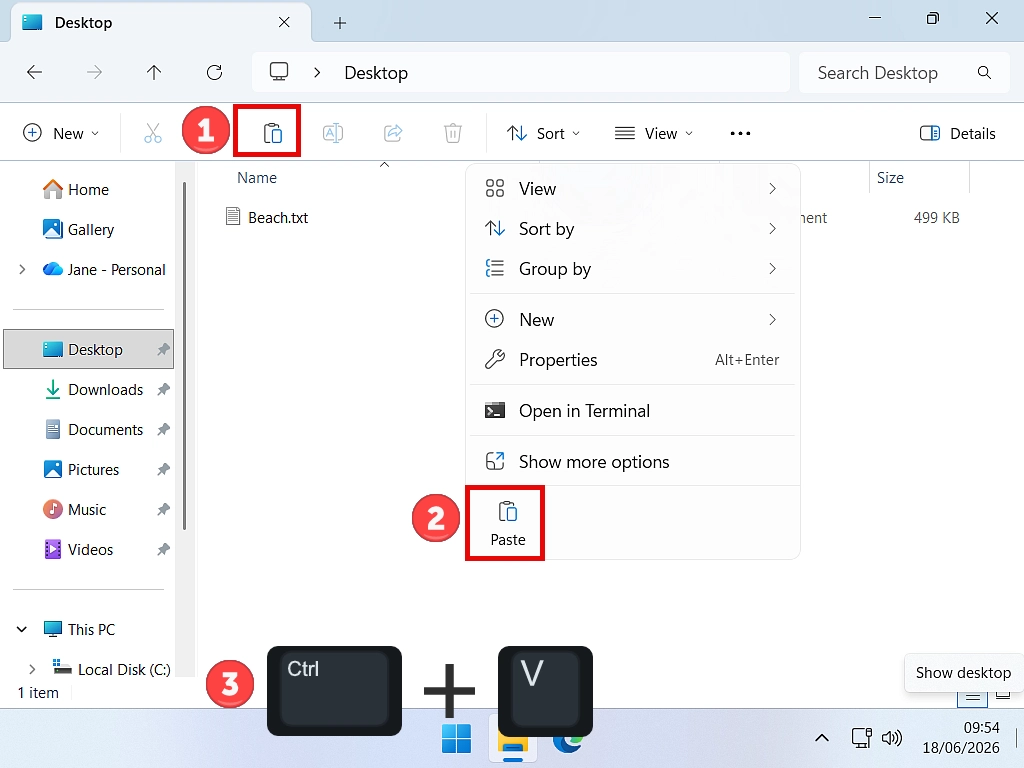1024x768 pixels.
Task: Show hidden tray icons chevron
Action: [822, 739]
